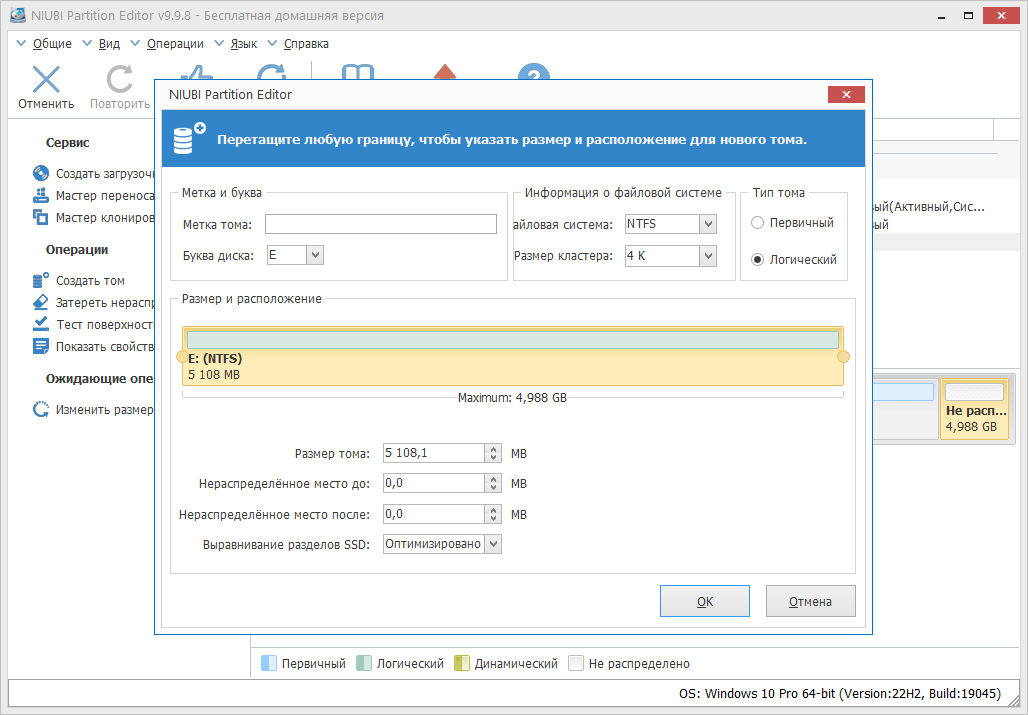Click the stepper arrows for volume size
The width and height of the screenshot is (1028, 715).
(x=494, y=453)
